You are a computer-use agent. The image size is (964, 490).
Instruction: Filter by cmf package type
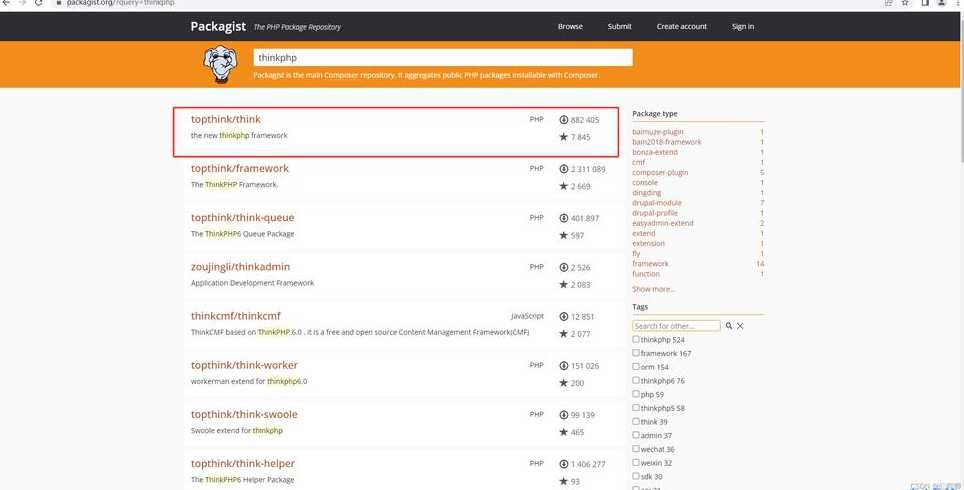(x=639, y=162)
